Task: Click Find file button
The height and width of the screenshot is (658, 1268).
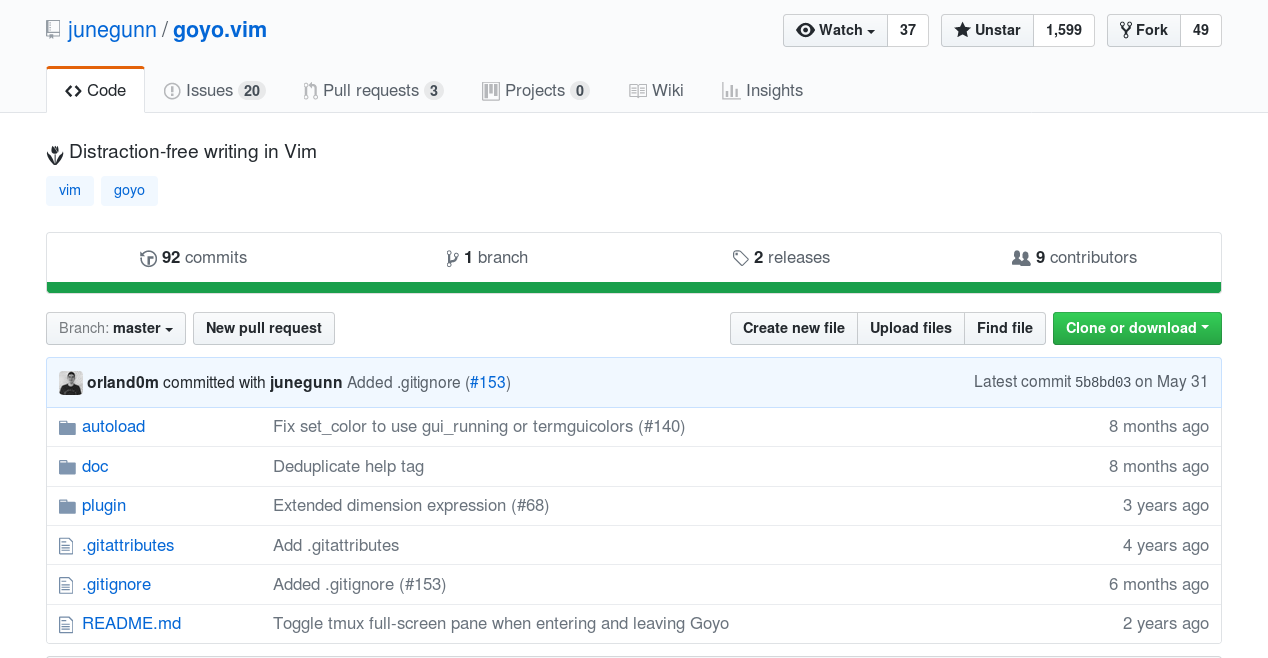Action: tap(1005, 328)
